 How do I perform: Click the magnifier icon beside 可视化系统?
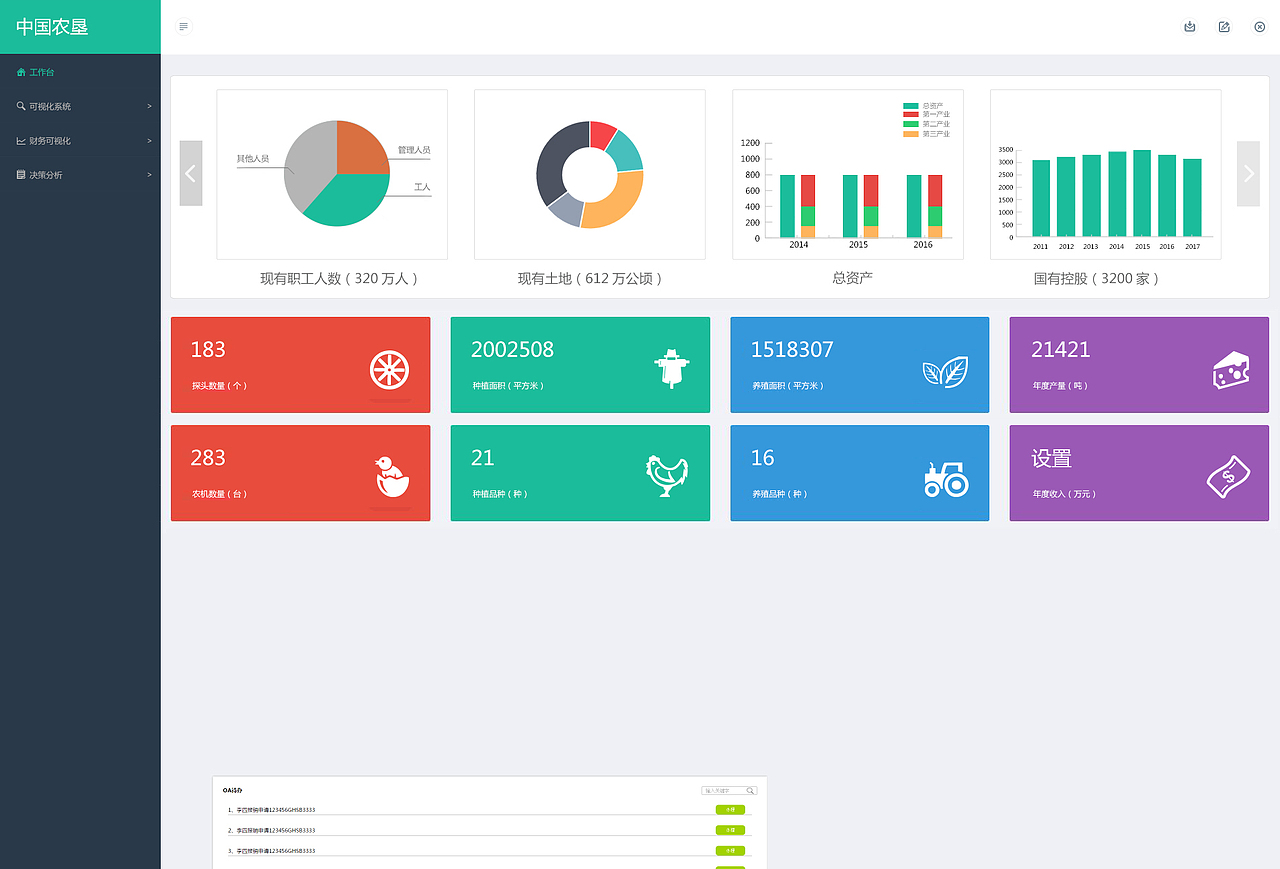(21, 106)
